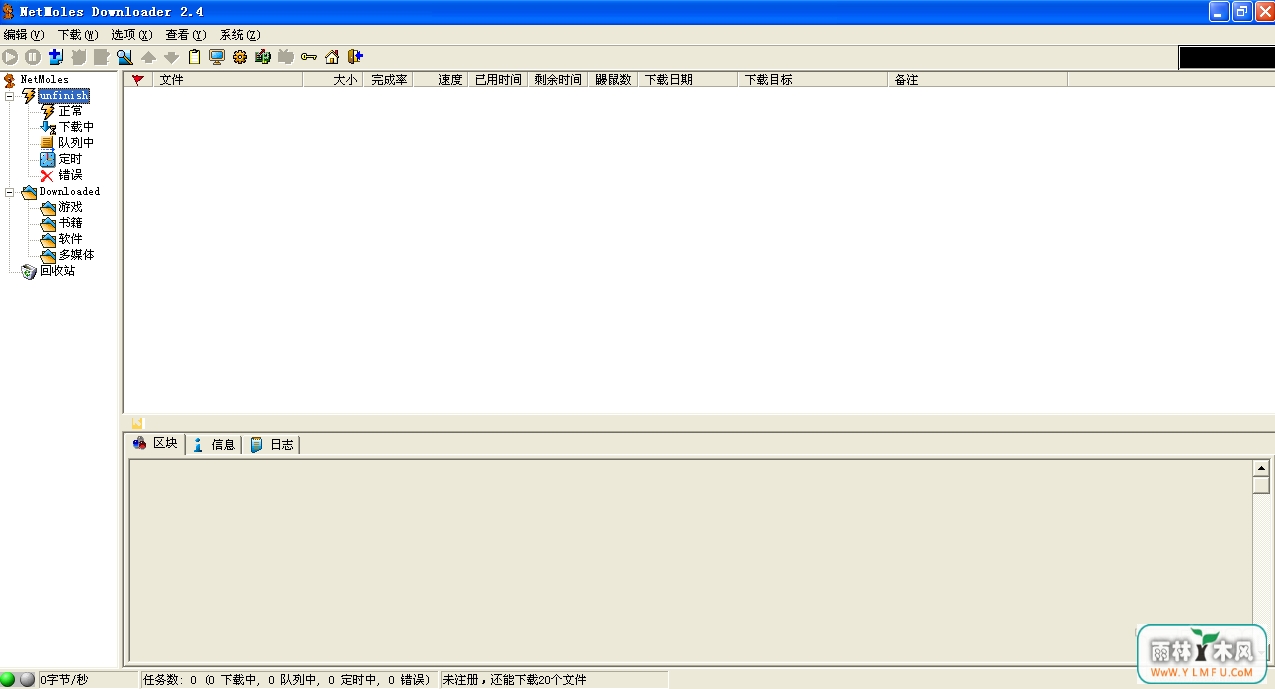Open the 编辑 menu
Screen dimensions: 1275x689
point(24,35)
